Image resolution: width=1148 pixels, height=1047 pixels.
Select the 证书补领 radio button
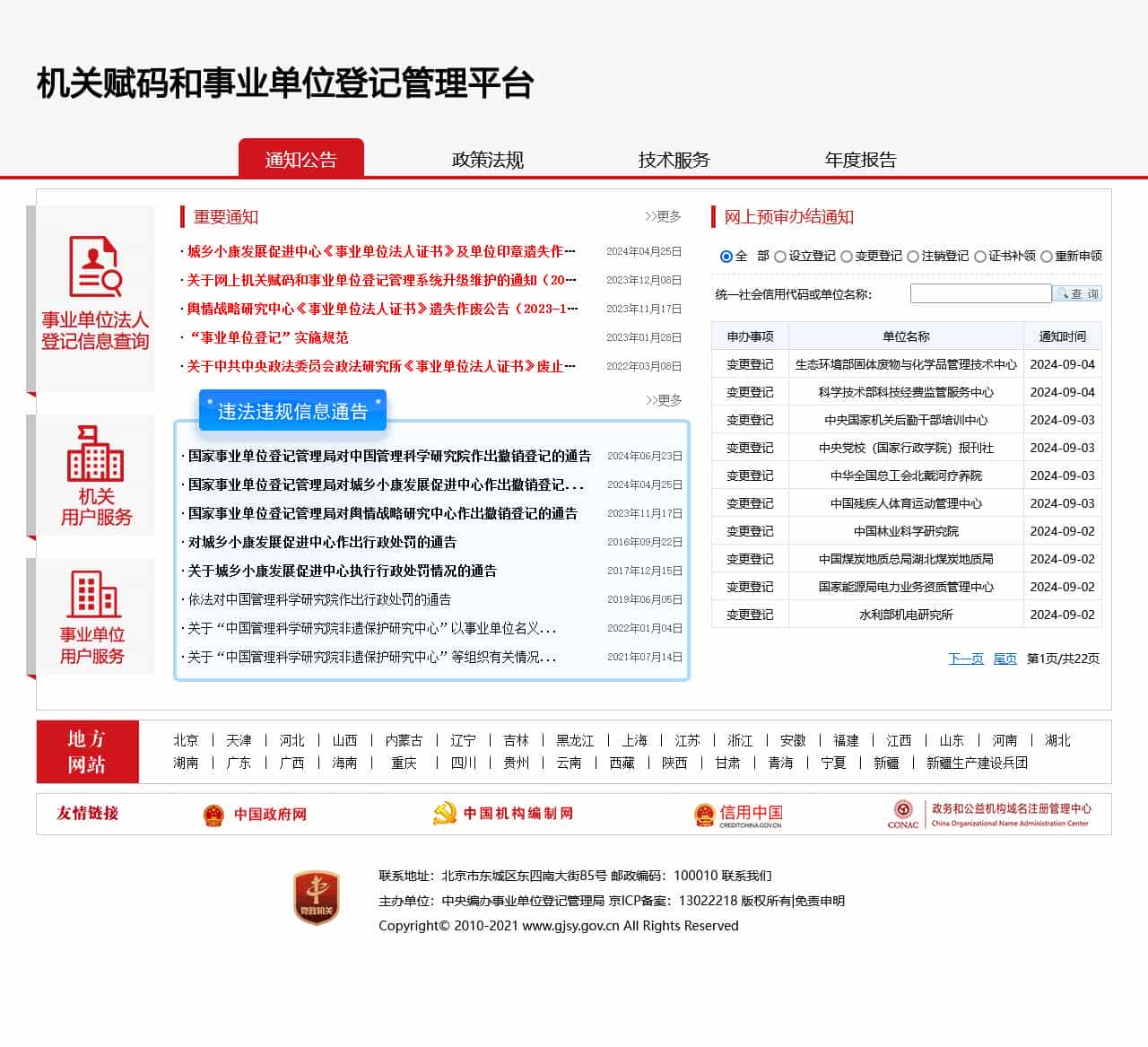980,257
